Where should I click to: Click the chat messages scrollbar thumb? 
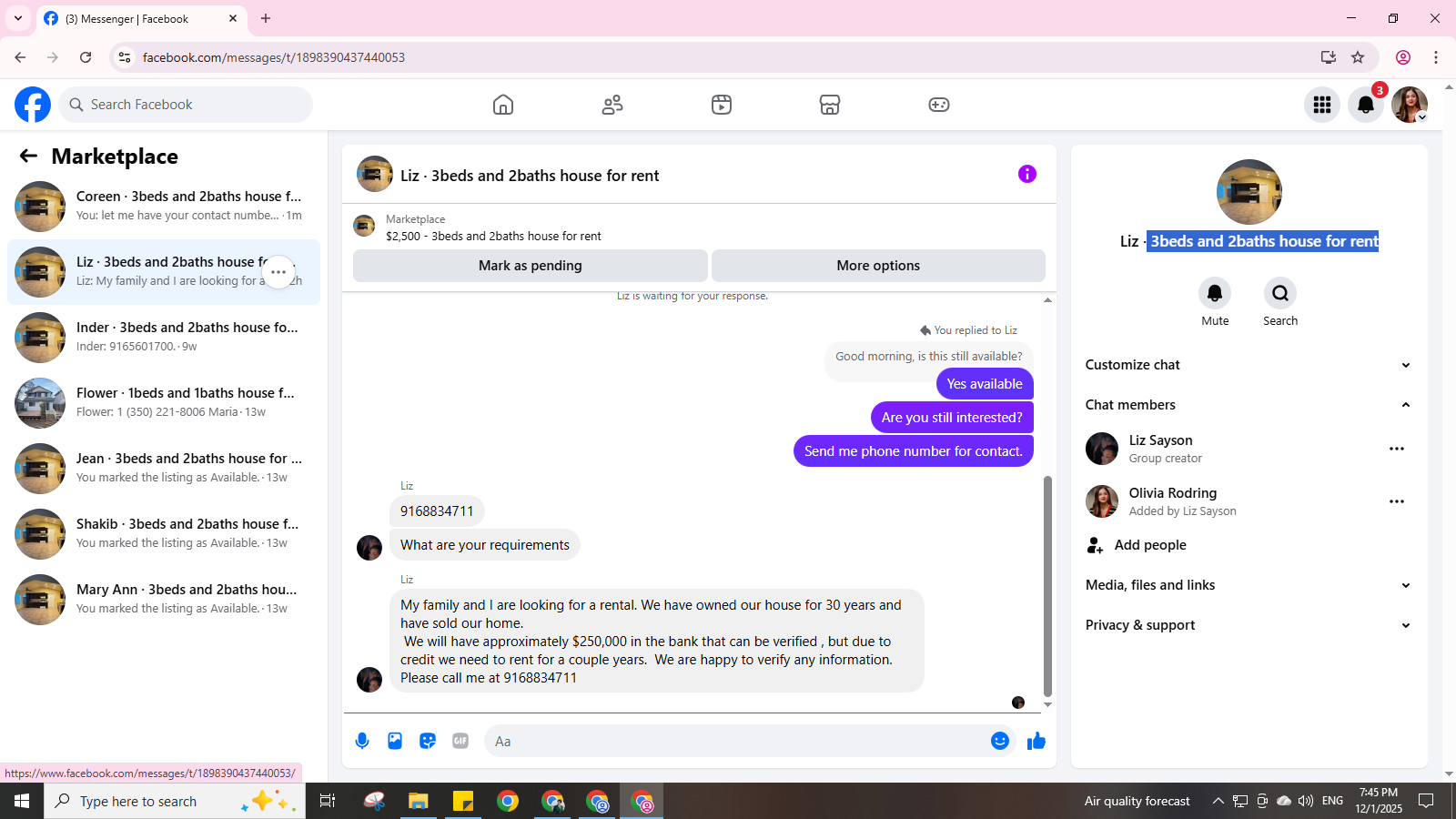pos(1047,585)
